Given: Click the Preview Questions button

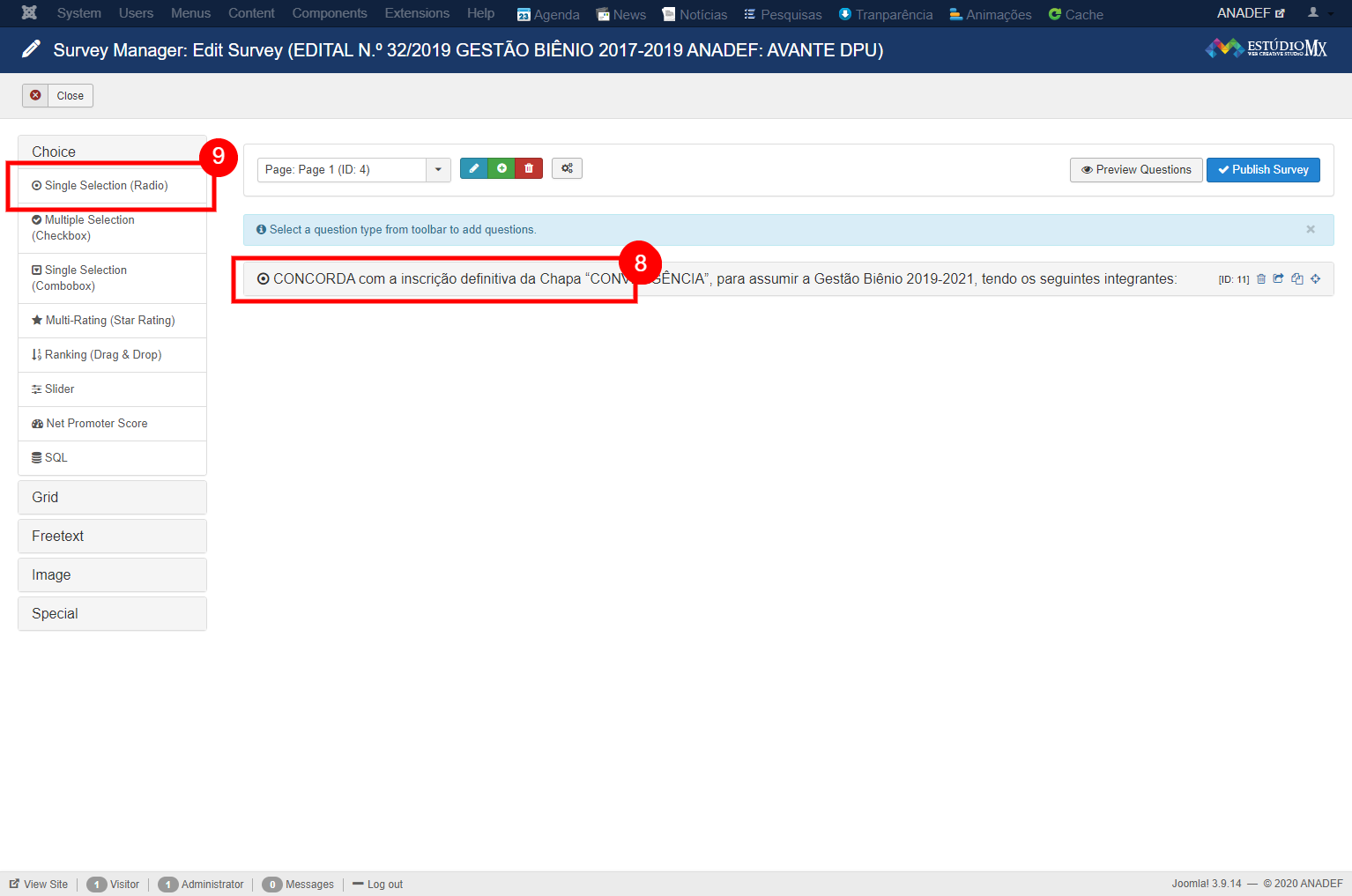Looking at the screenshot, I should (1136, 170).
